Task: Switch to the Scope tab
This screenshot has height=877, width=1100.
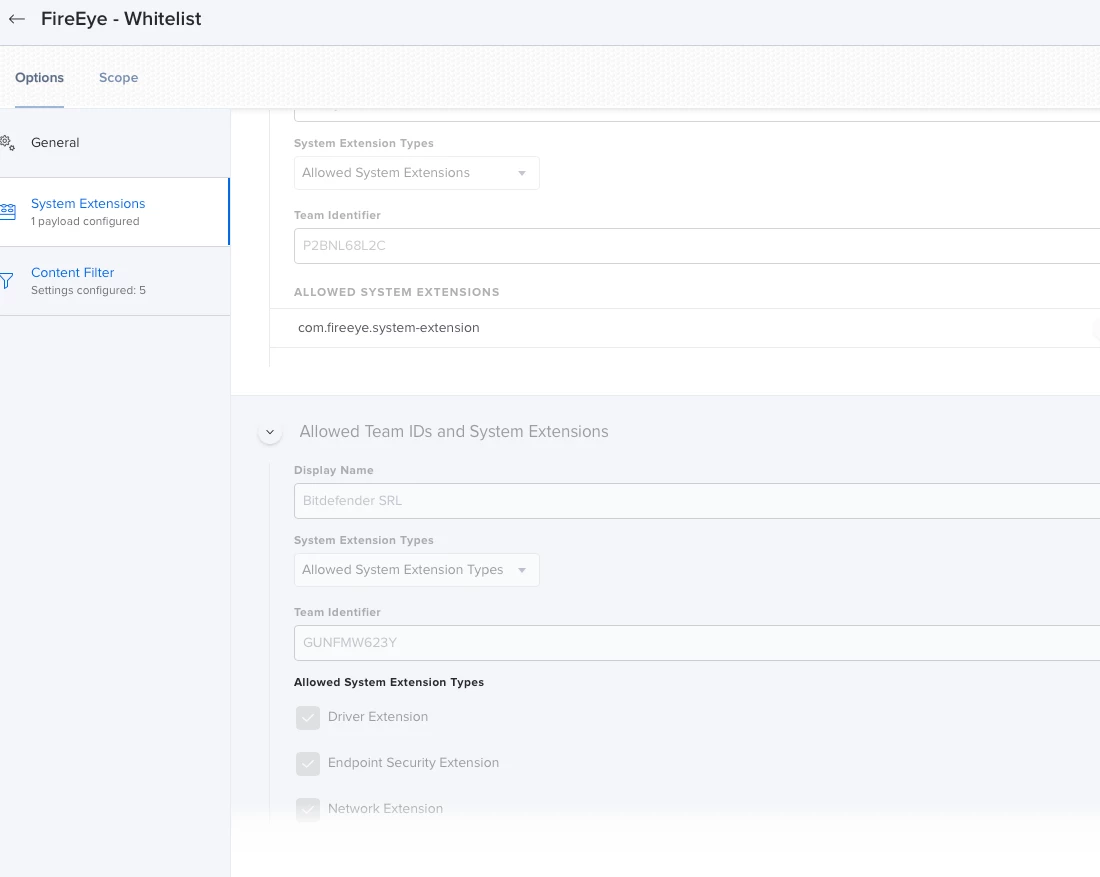Action: pos(119,78)
